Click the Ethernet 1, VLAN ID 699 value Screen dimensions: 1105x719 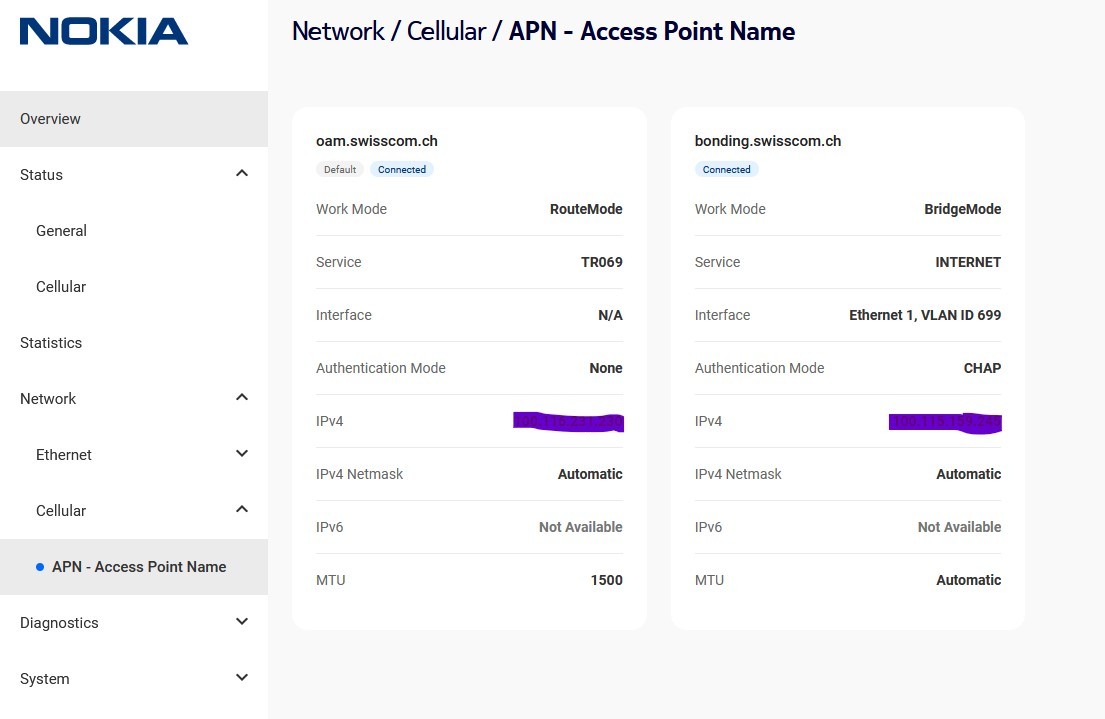click(925, 315)
